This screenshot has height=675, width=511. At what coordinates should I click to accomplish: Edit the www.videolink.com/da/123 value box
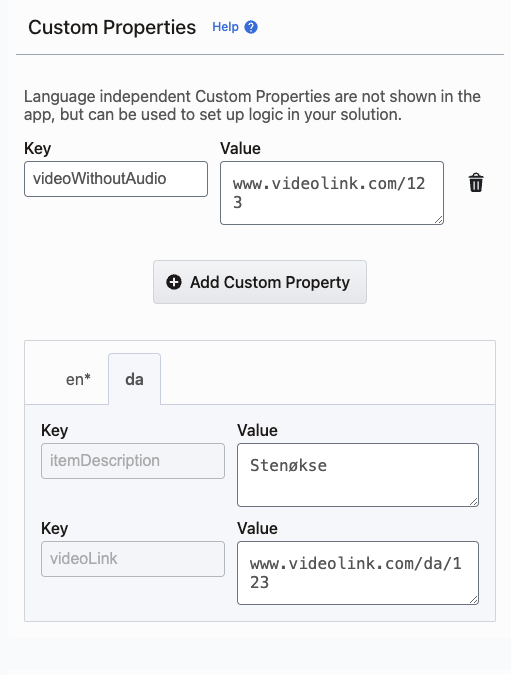click(x=358, y=573)
